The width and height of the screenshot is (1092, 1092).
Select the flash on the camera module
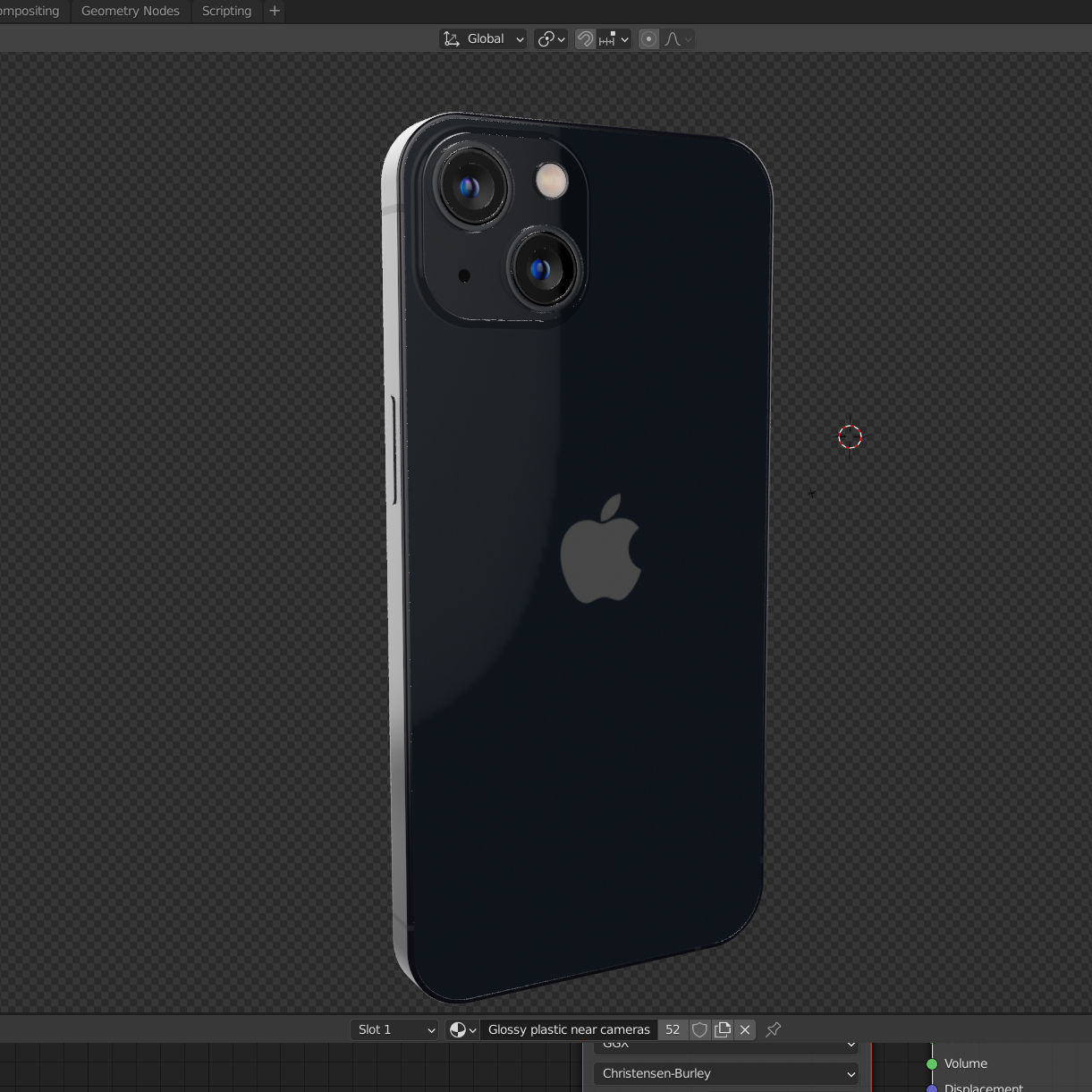552,181
